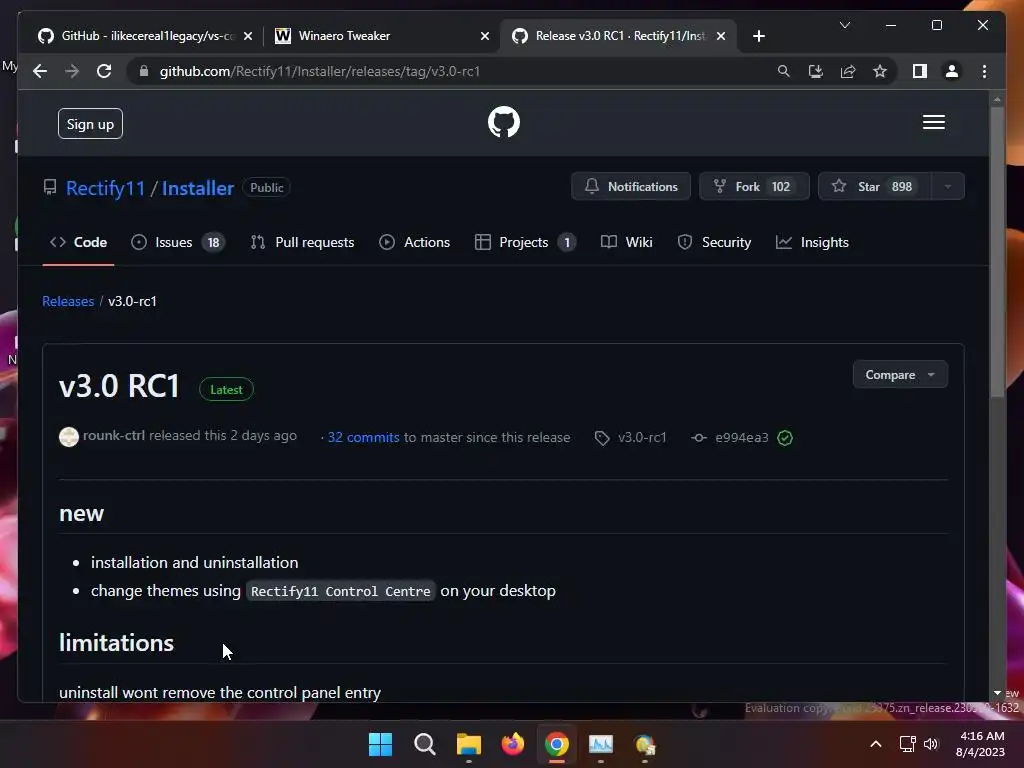Expand the Star lists dropdown arrow
1024x768 pixels.
[x=948, y=187]
